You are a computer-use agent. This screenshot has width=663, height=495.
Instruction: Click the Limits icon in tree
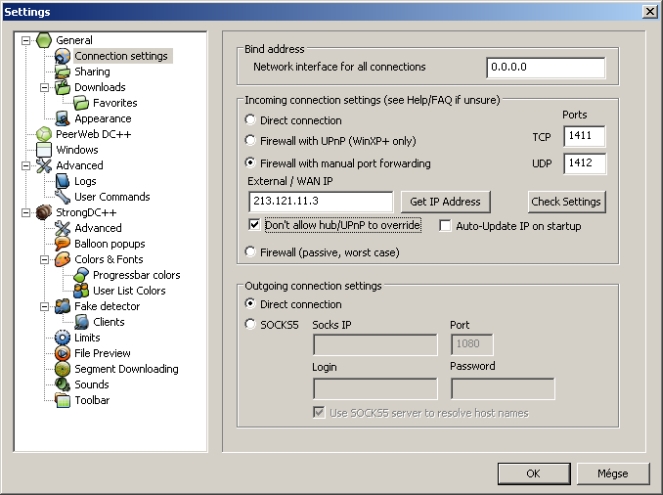pyautogui.click(x=62, y=338)
